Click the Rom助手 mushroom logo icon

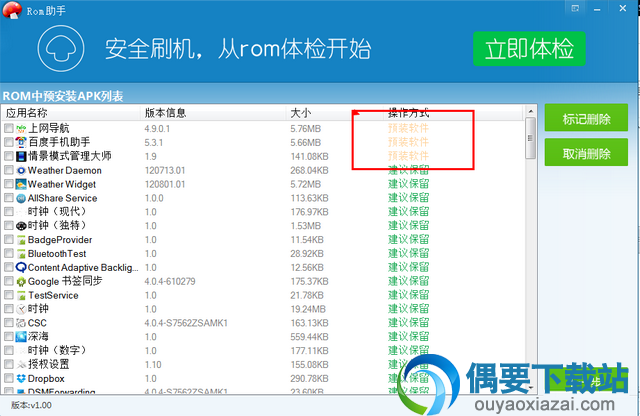[x=11, y=10]
